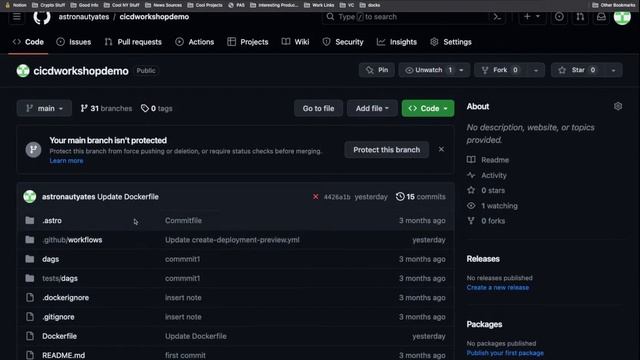Expand the Fork options dropdown arrow

pyautogui.click(x=536, y=70)
